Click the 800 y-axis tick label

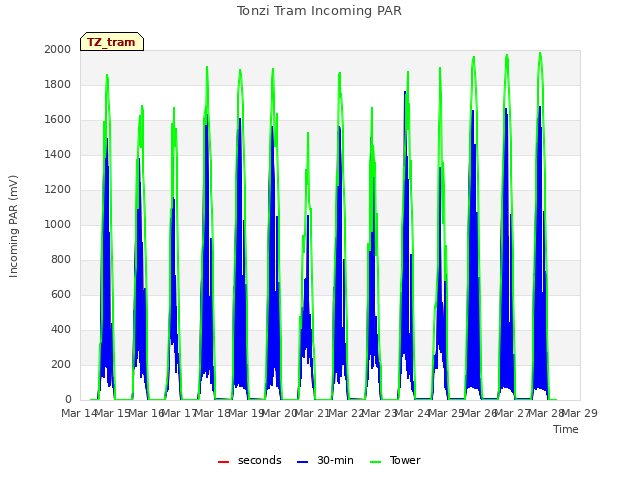(61, 260)
